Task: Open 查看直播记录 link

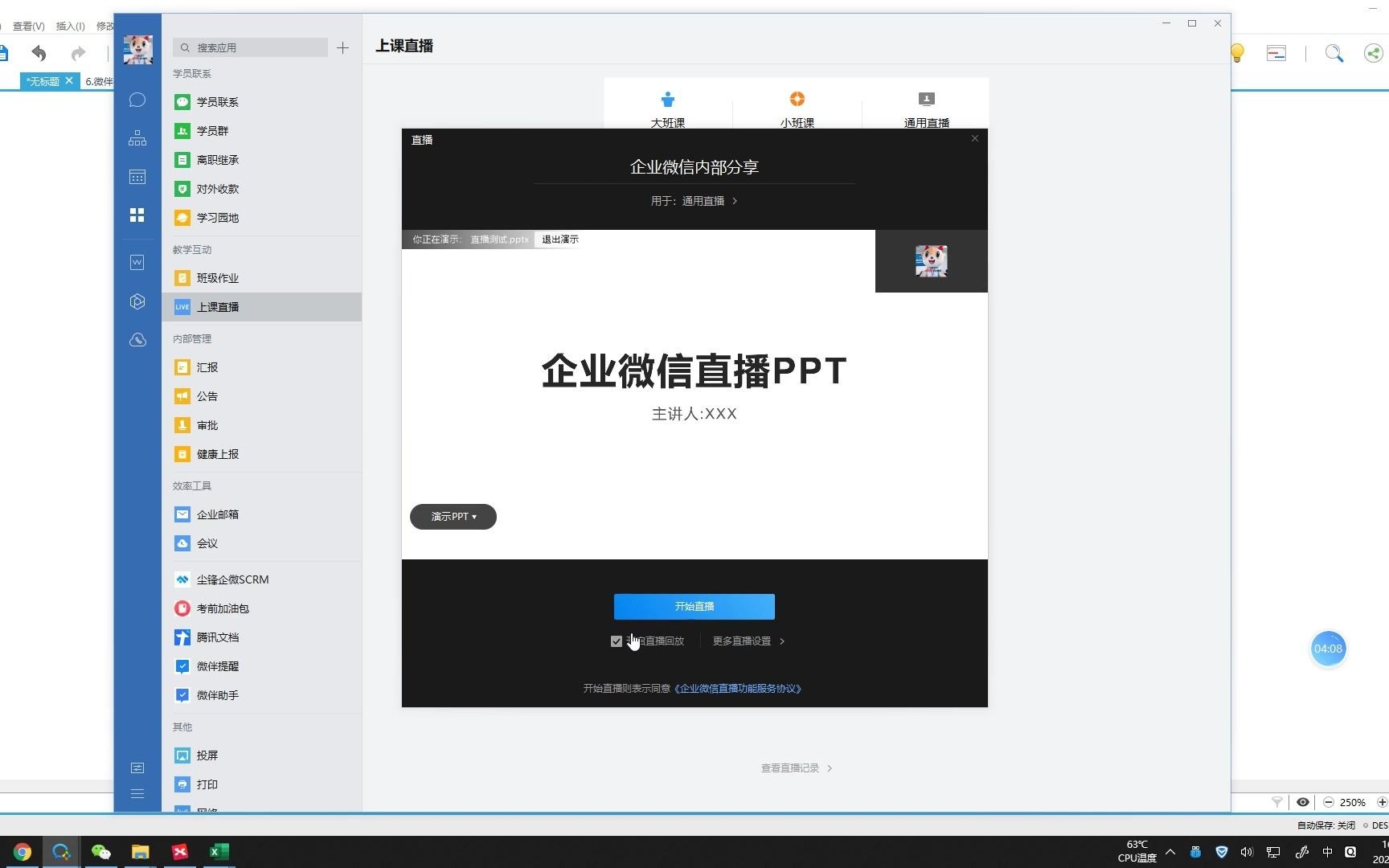Action: point(797,768)
